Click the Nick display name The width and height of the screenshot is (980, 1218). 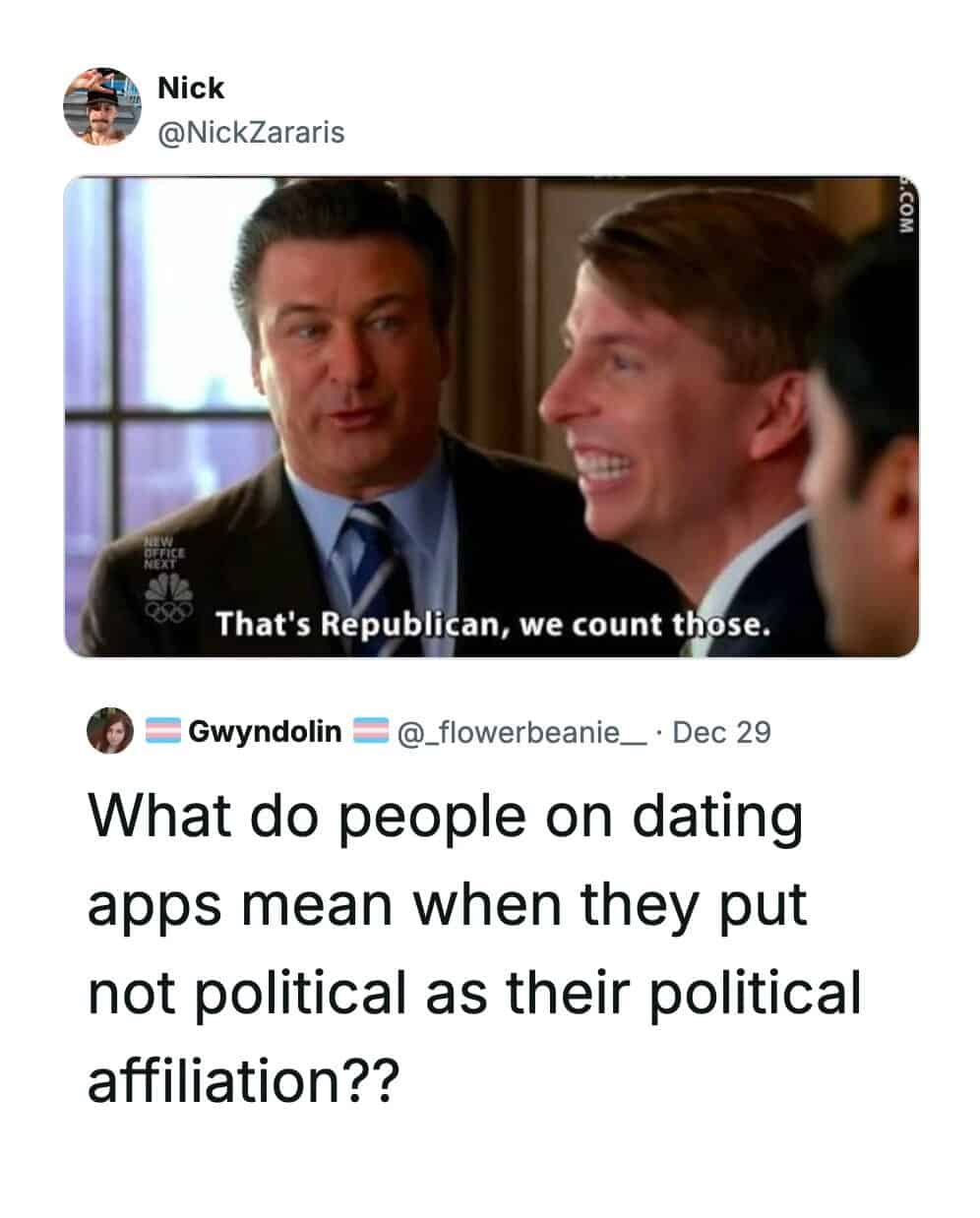(191, 89)
